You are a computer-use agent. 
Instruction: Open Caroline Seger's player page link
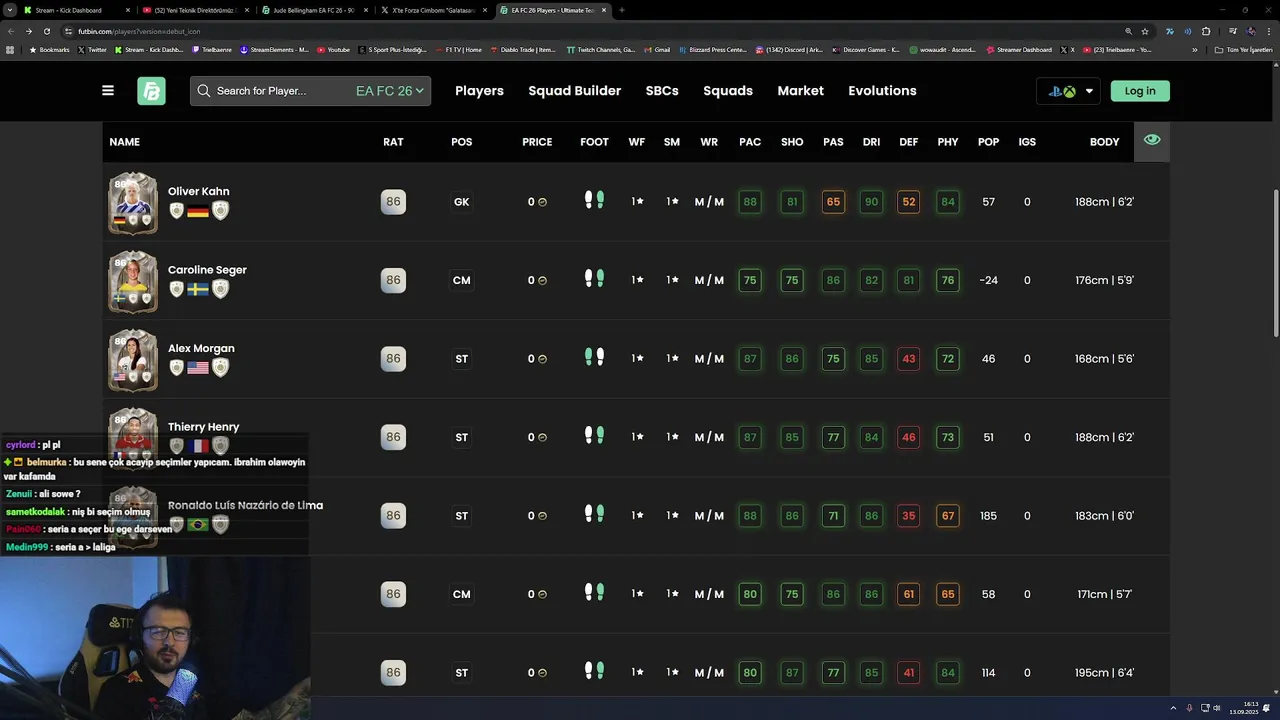(207, 270)
